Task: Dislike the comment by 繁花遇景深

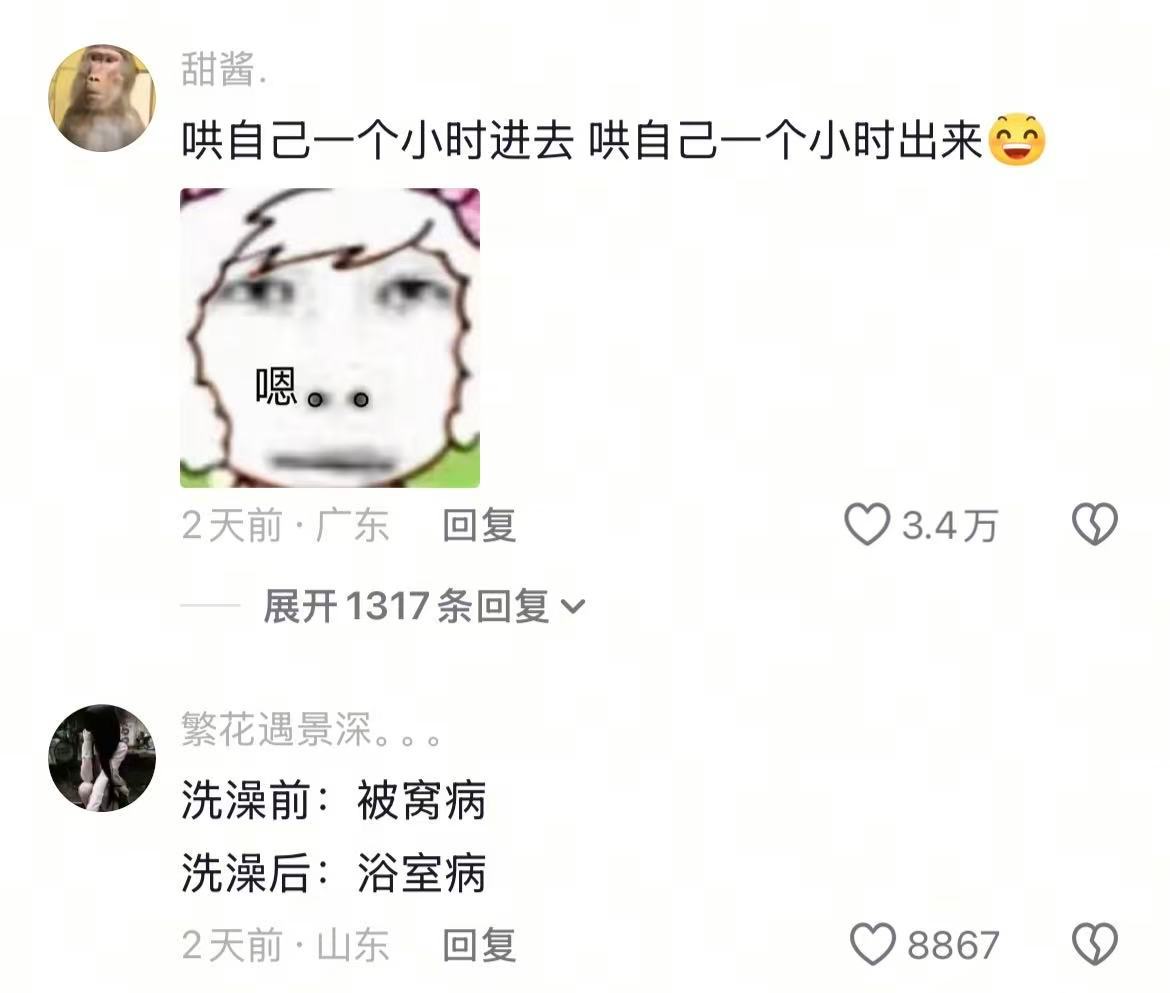Action: click(1095, 944)
